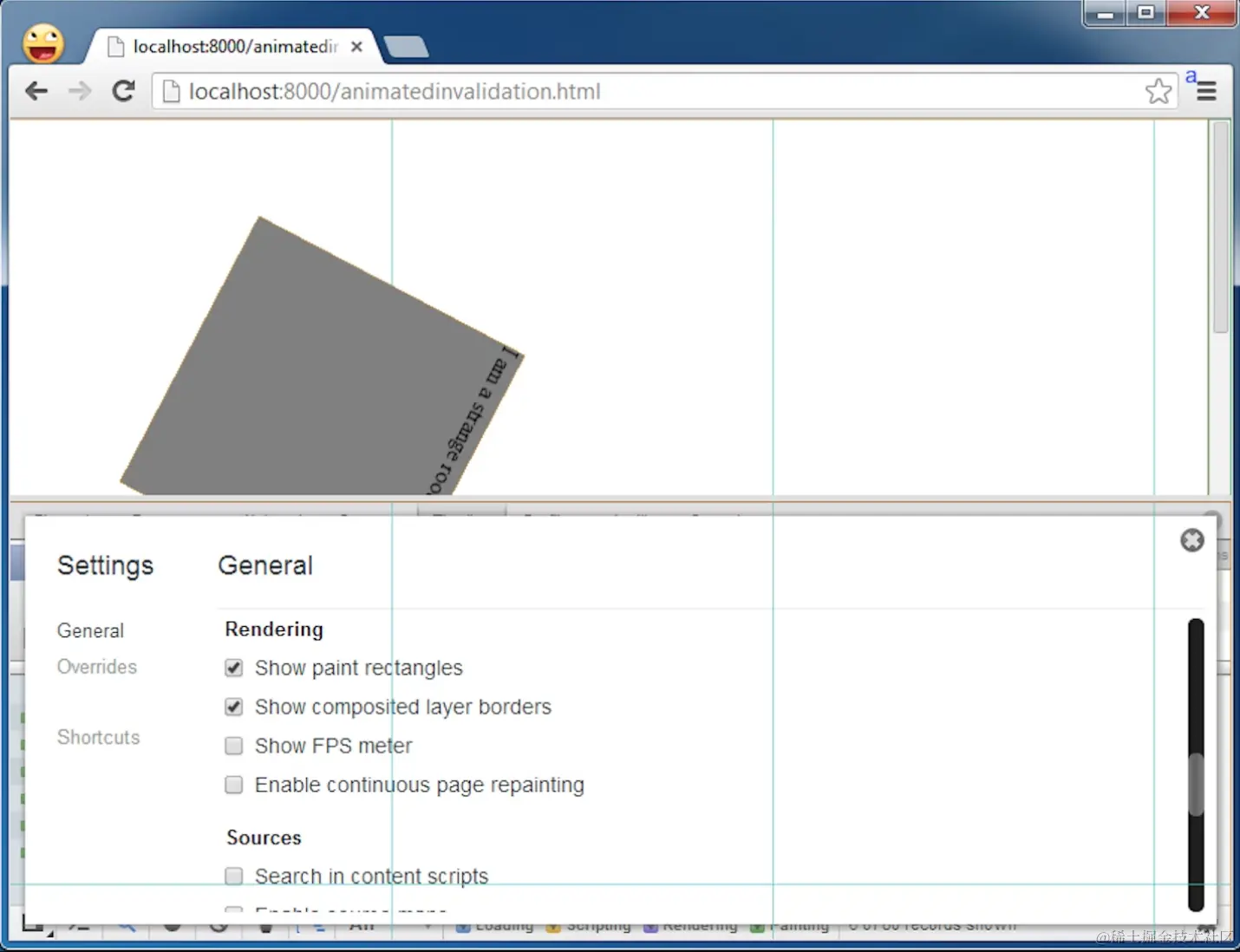Open the General settings section

[x=90, y=631]
